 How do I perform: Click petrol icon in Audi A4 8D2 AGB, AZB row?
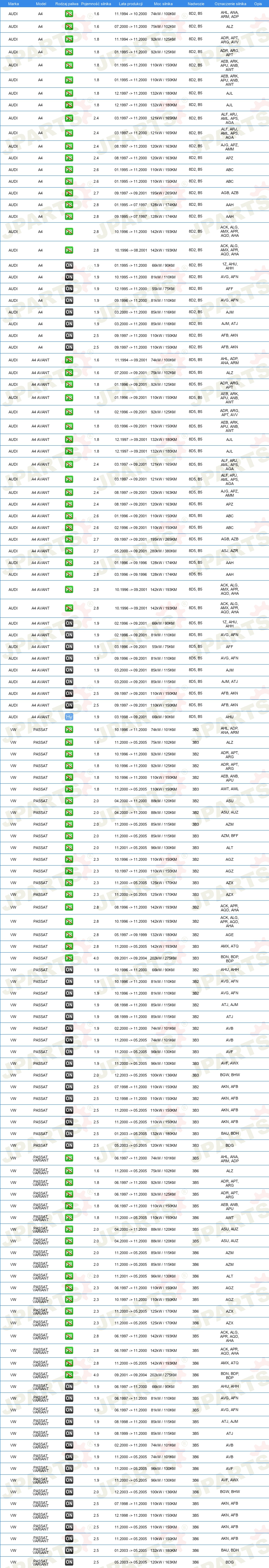(x=69, y=193)
